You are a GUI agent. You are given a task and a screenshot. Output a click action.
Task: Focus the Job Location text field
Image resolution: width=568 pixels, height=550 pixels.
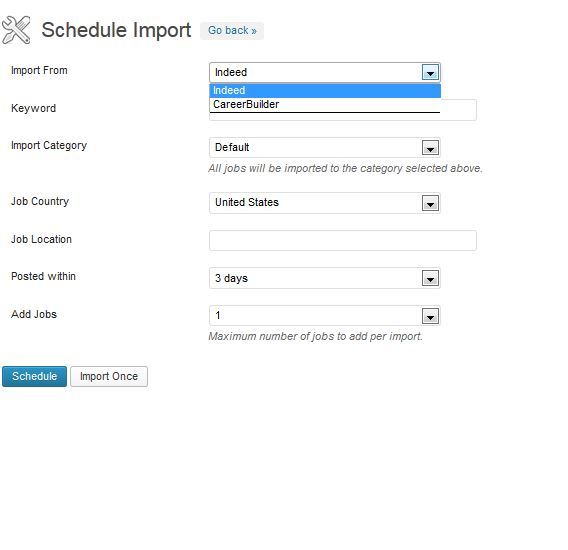coord(343,241)
